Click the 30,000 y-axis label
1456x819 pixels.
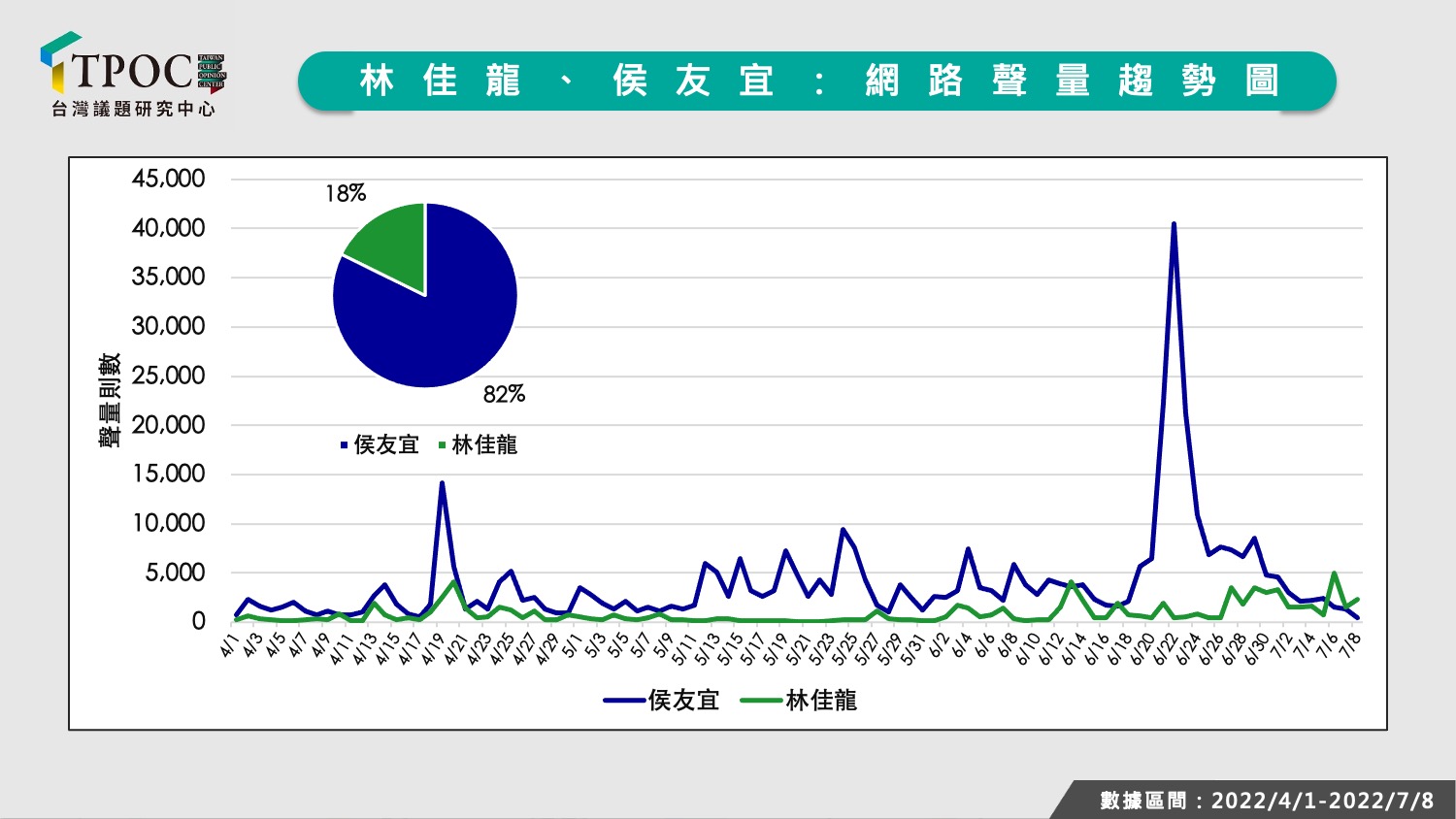(169, 326)
